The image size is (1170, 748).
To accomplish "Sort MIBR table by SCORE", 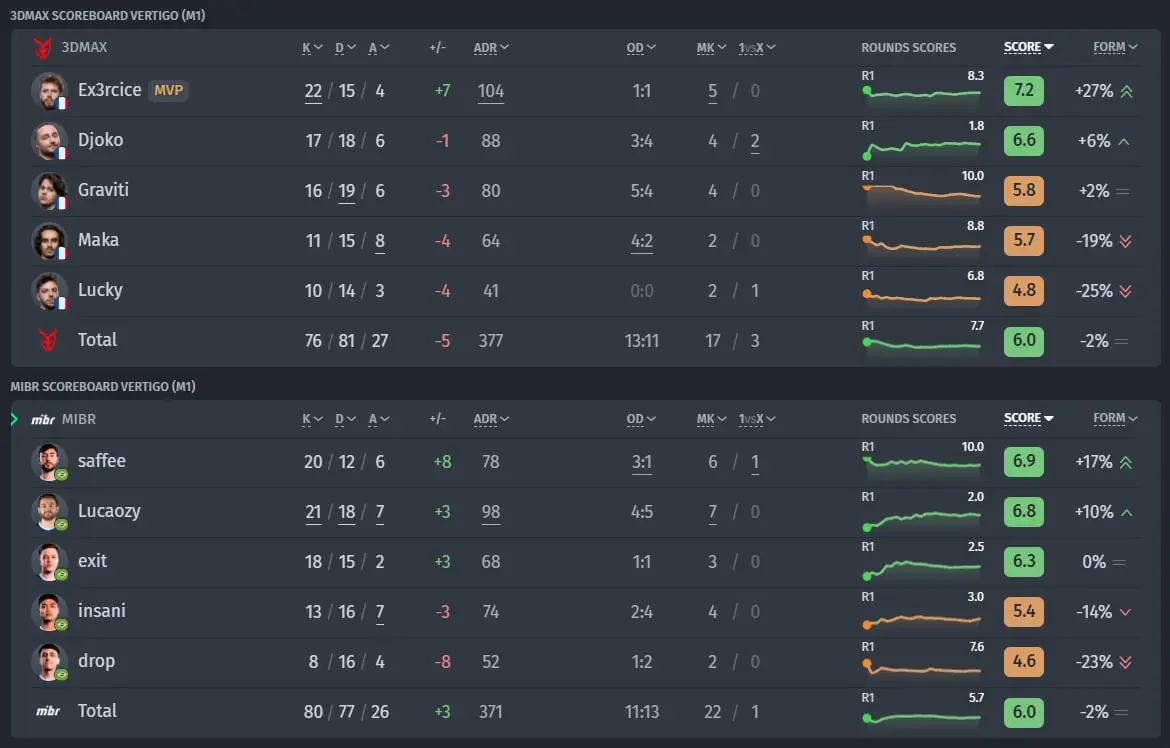I will tap(1028, 418).
